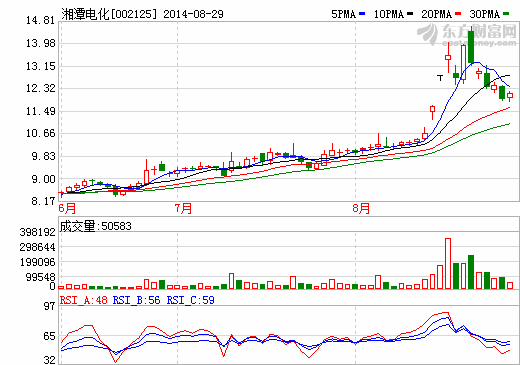Click the 成交量:50583 volume heading
Image resolution: width=520 pixels, height=365 pixels.
[x=96, y=226]
